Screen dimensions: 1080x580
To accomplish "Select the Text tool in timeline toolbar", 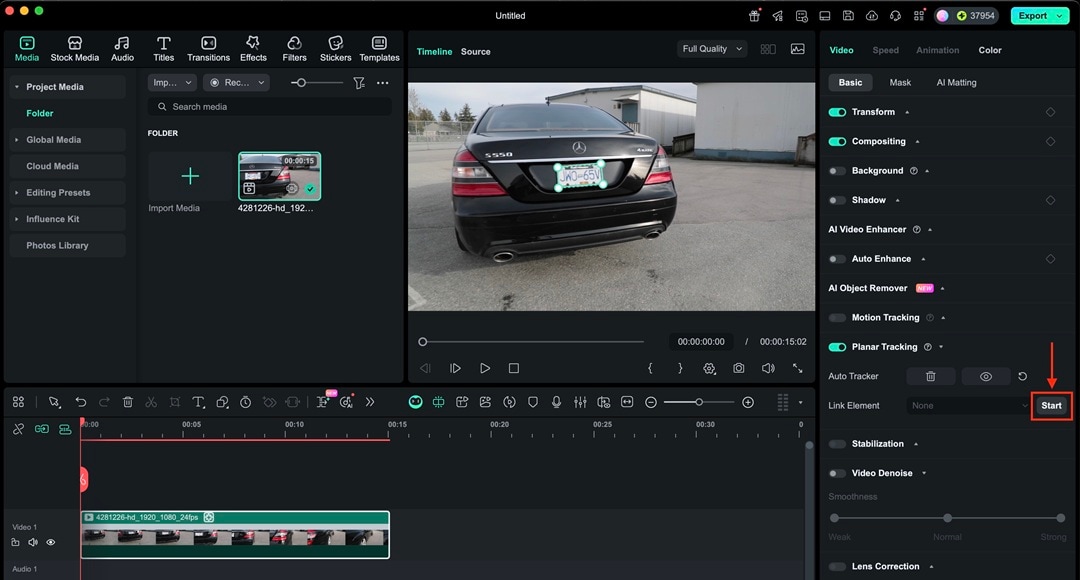I will click(198, 402).
